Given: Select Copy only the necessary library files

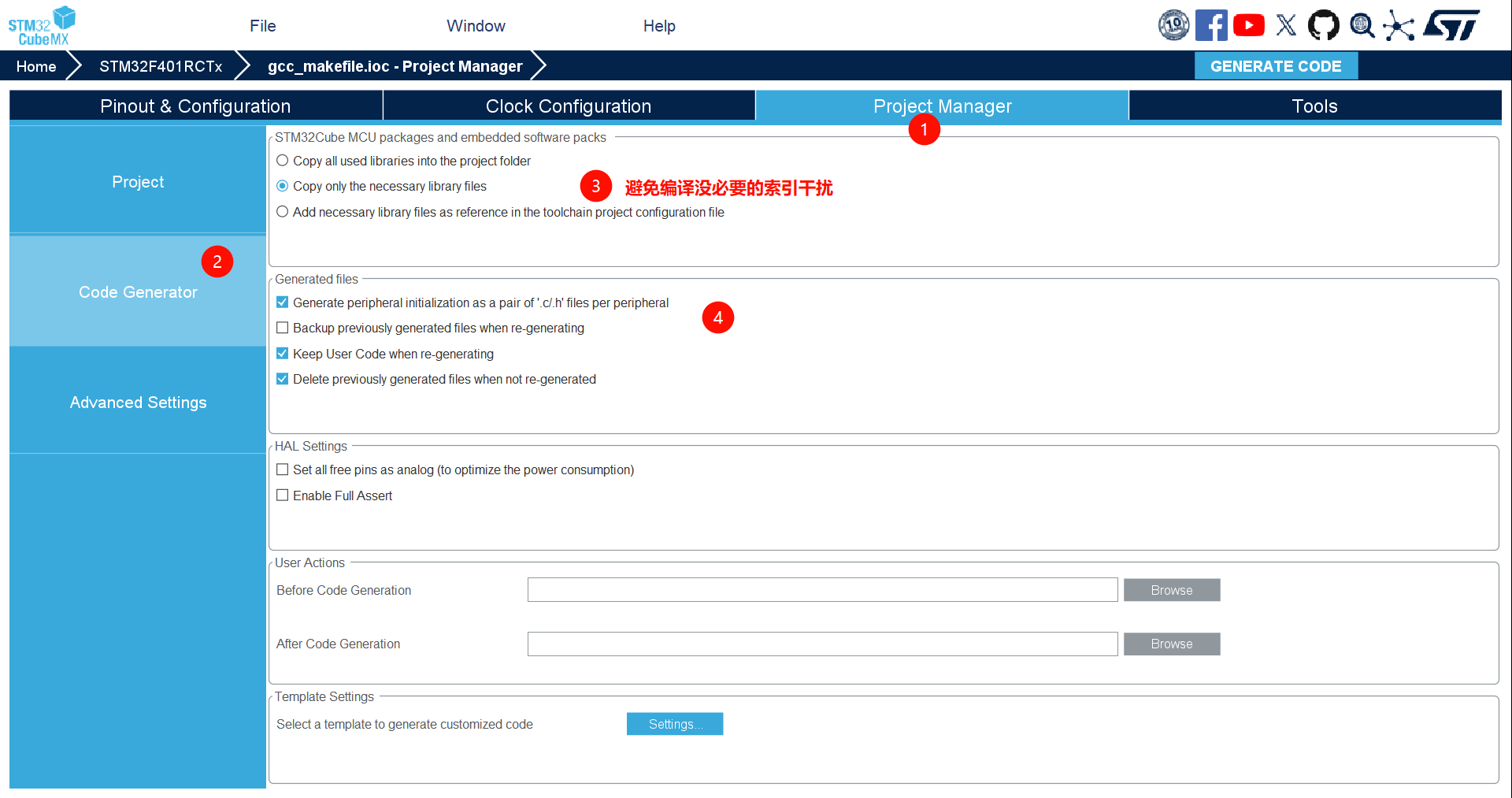Looking at the screenshot, I should pos(283,186).
